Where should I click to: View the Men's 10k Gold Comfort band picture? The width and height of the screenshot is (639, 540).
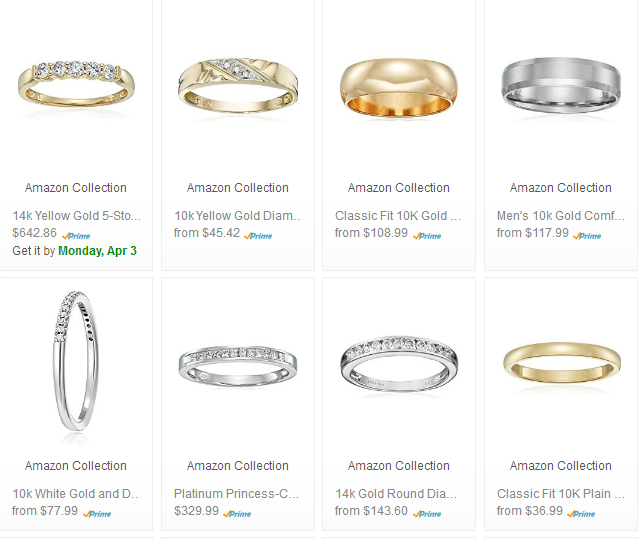click(x=561, y=85)
